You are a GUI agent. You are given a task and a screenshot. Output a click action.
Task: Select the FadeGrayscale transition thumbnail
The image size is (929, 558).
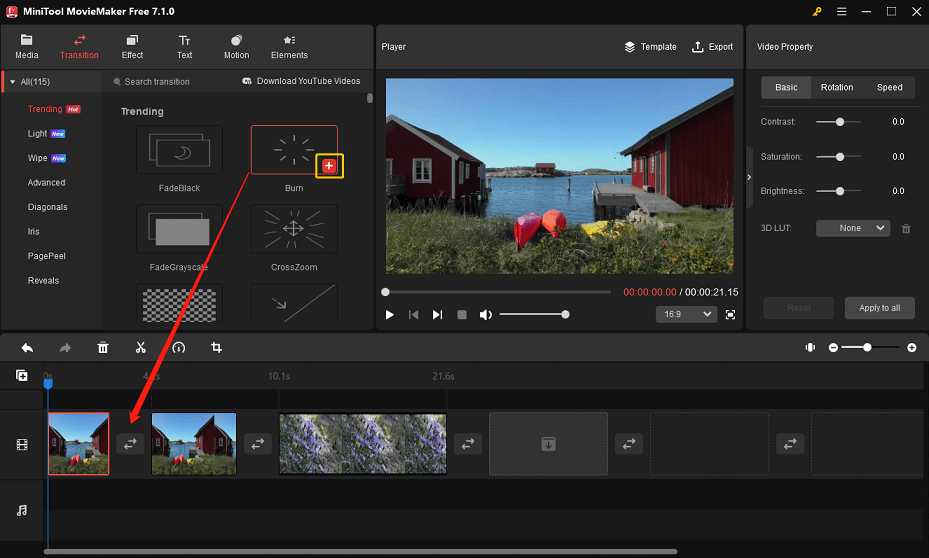tap(180, 229)
